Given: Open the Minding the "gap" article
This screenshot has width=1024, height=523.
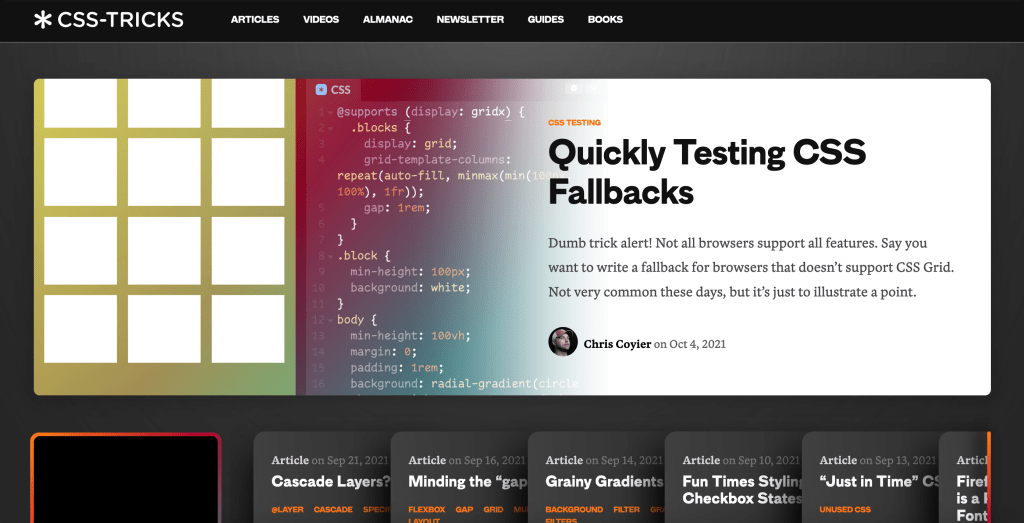Looking at the screenshot, I should click(x=468, y=482).
